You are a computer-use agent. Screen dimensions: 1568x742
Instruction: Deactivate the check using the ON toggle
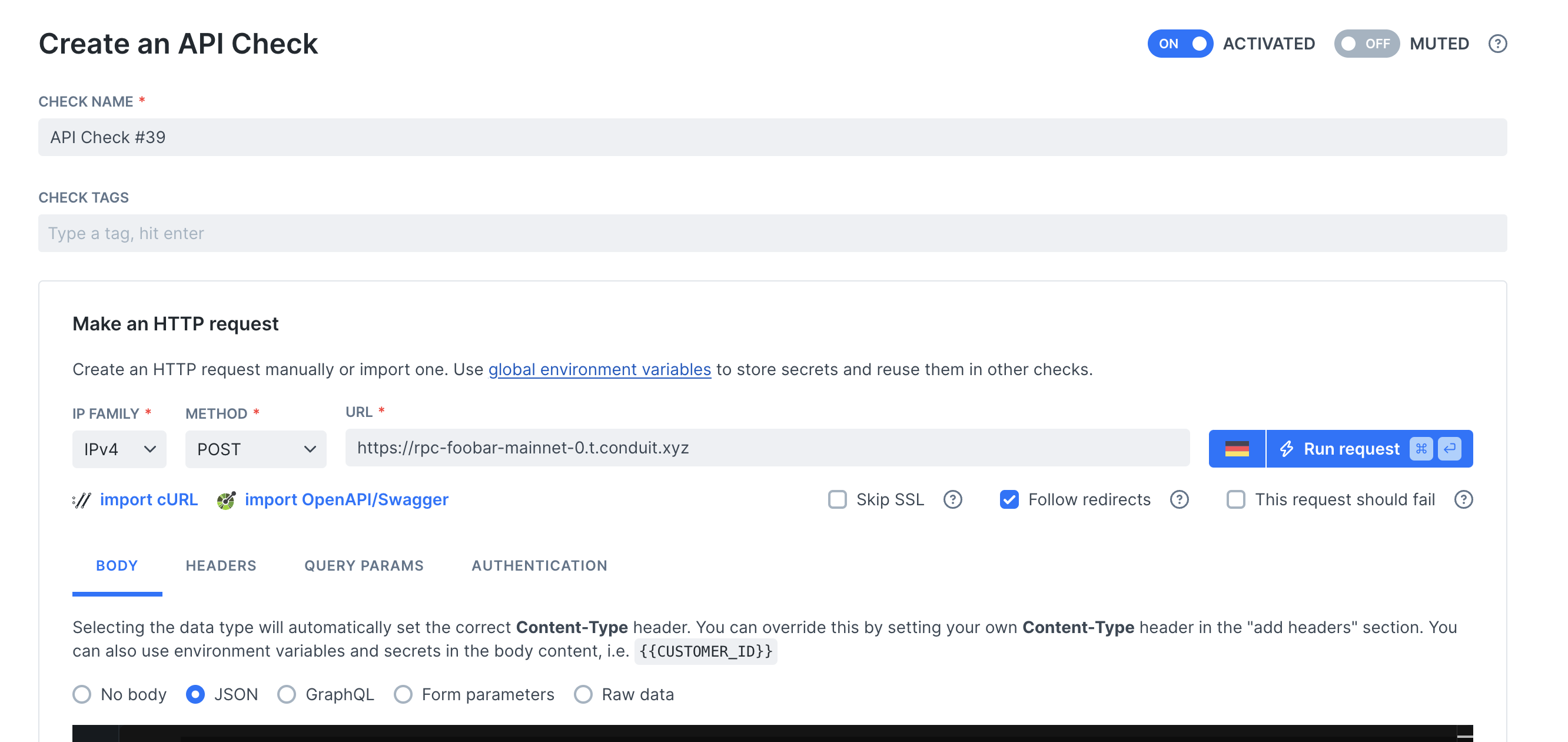1180,43
